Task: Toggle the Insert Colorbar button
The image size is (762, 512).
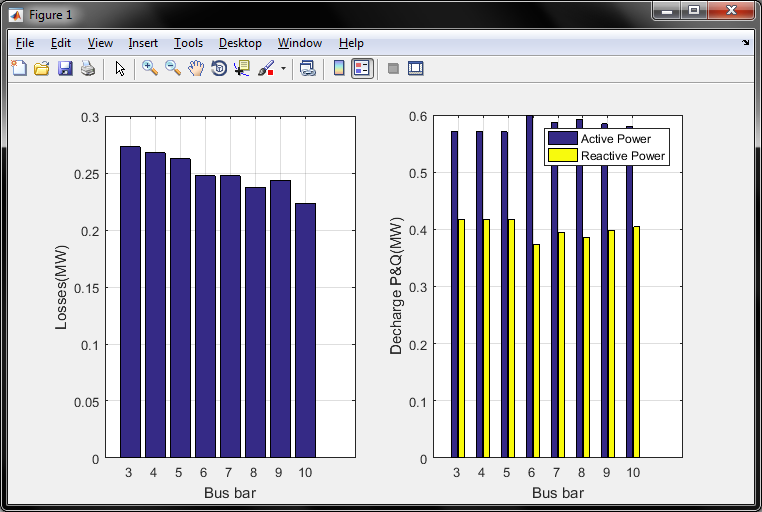Action: coord(339,69)
